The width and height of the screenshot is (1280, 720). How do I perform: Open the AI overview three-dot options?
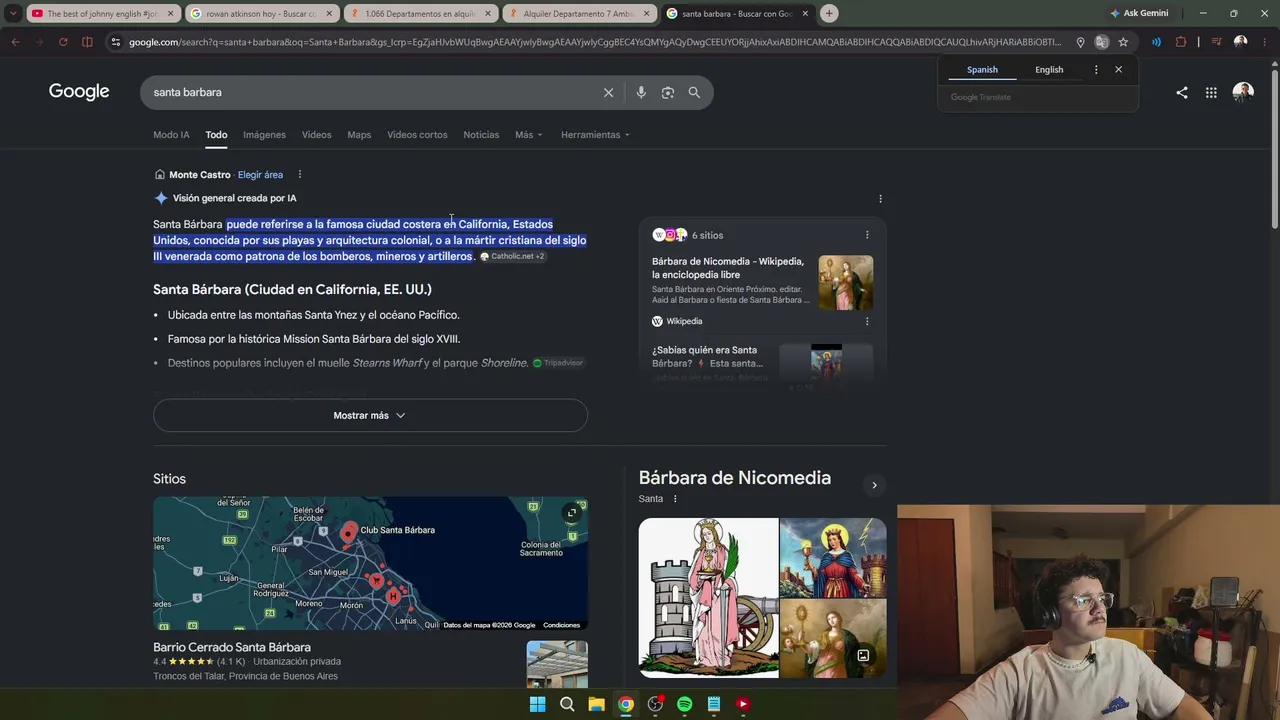[x=880, y=198]
